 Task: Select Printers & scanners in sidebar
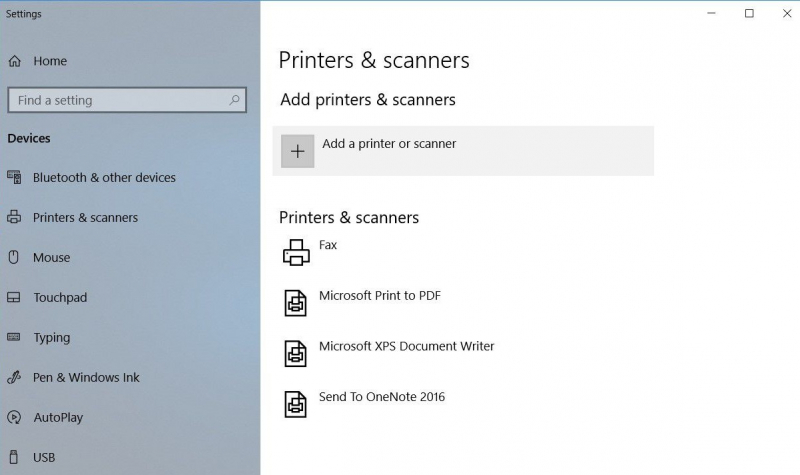(x=85, y=217)
